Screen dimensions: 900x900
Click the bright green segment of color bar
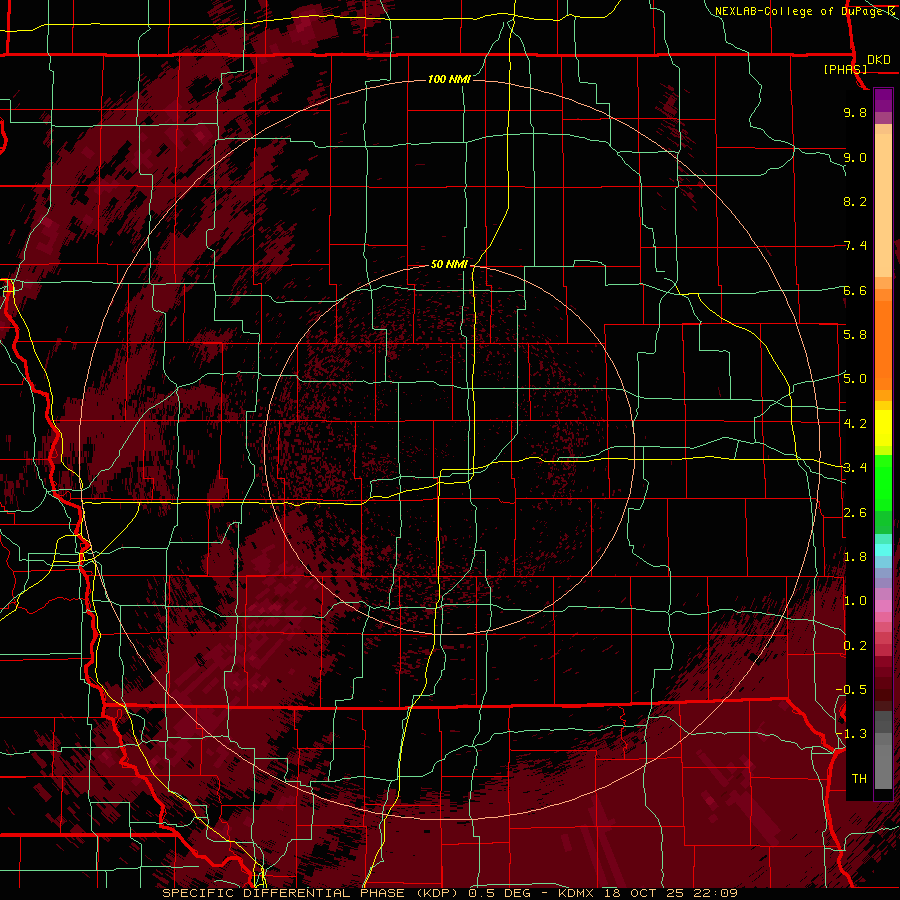(883, 483)
